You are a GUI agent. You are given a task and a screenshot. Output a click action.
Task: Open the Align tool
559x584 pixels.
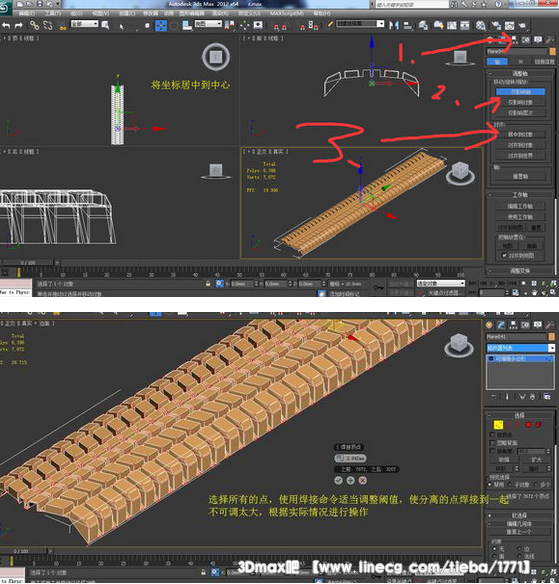click(x=408, y=25)
